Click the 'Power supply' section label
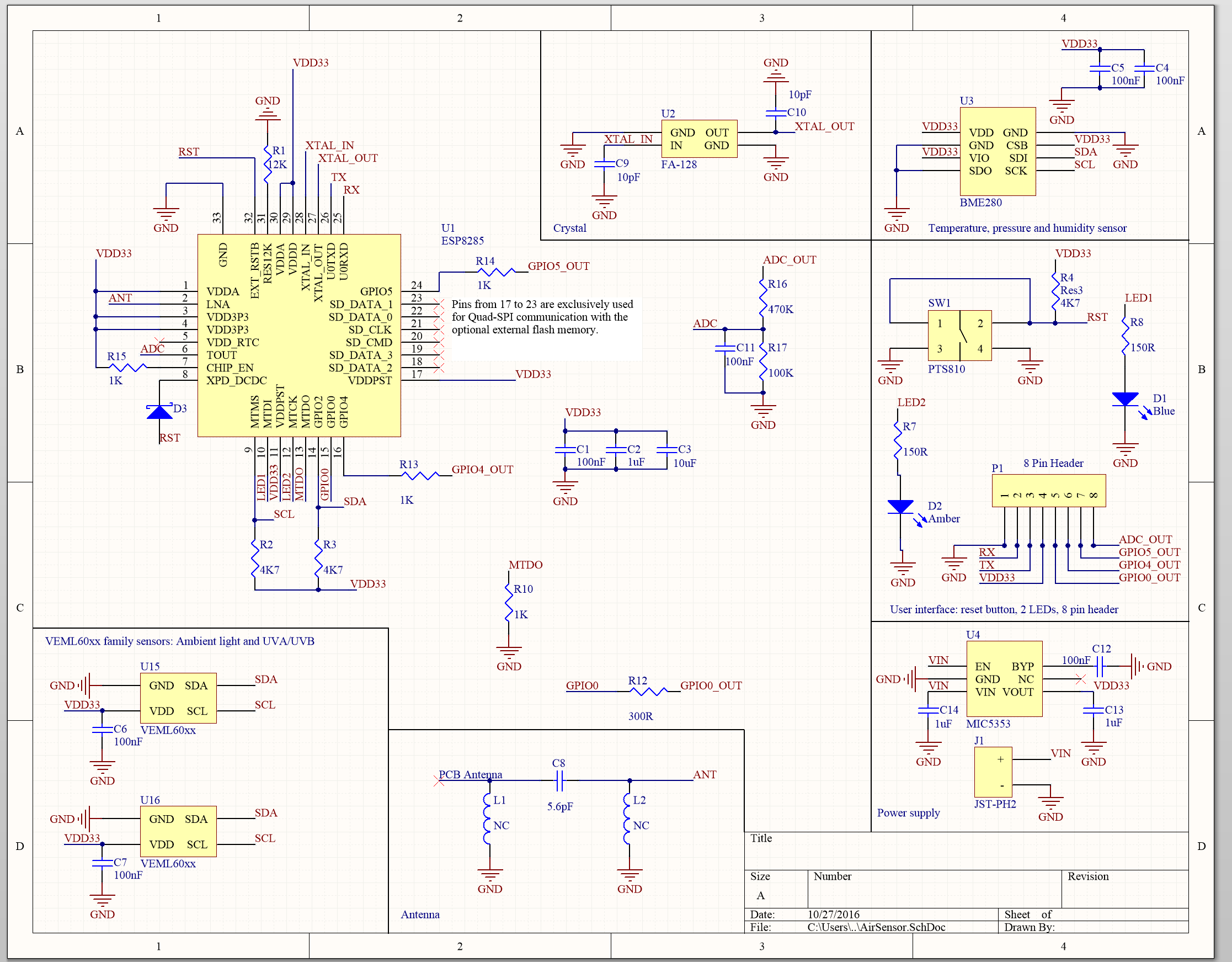 click(908, 813)
